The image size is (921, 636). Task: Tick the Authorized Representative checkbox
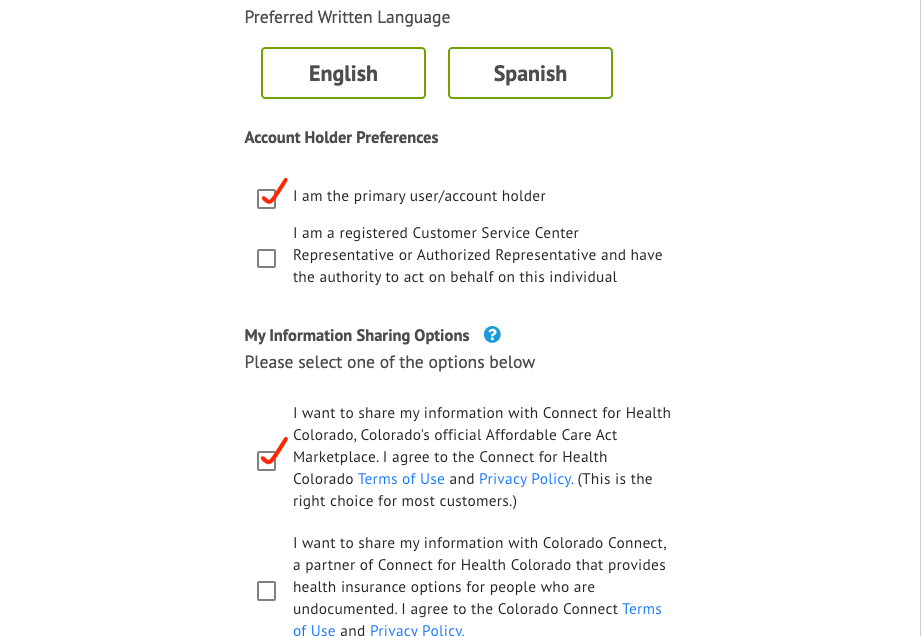(x=266, y=258)
